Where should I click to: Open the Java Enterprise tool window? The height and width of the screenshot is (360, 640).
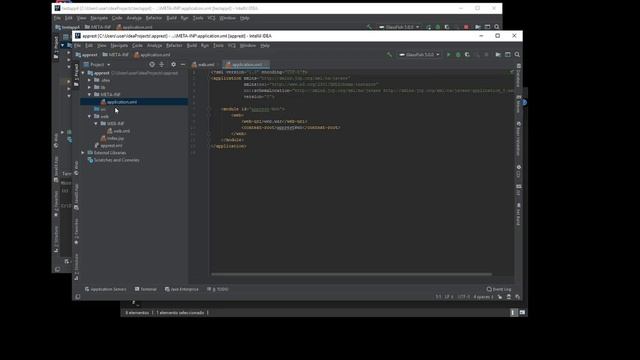coord(182,289)
